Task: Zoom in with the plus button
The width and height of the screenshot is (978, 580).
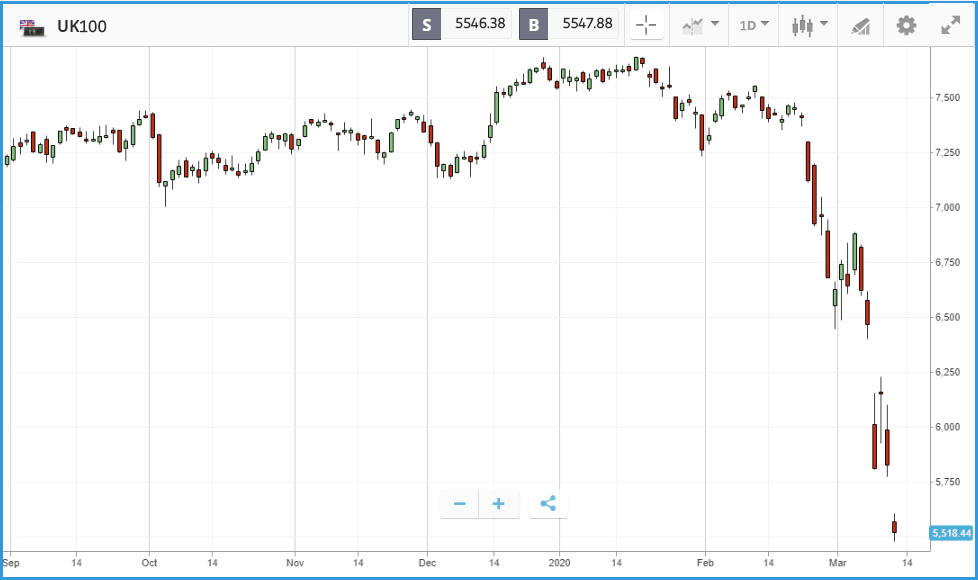Action: pos(498,504)
